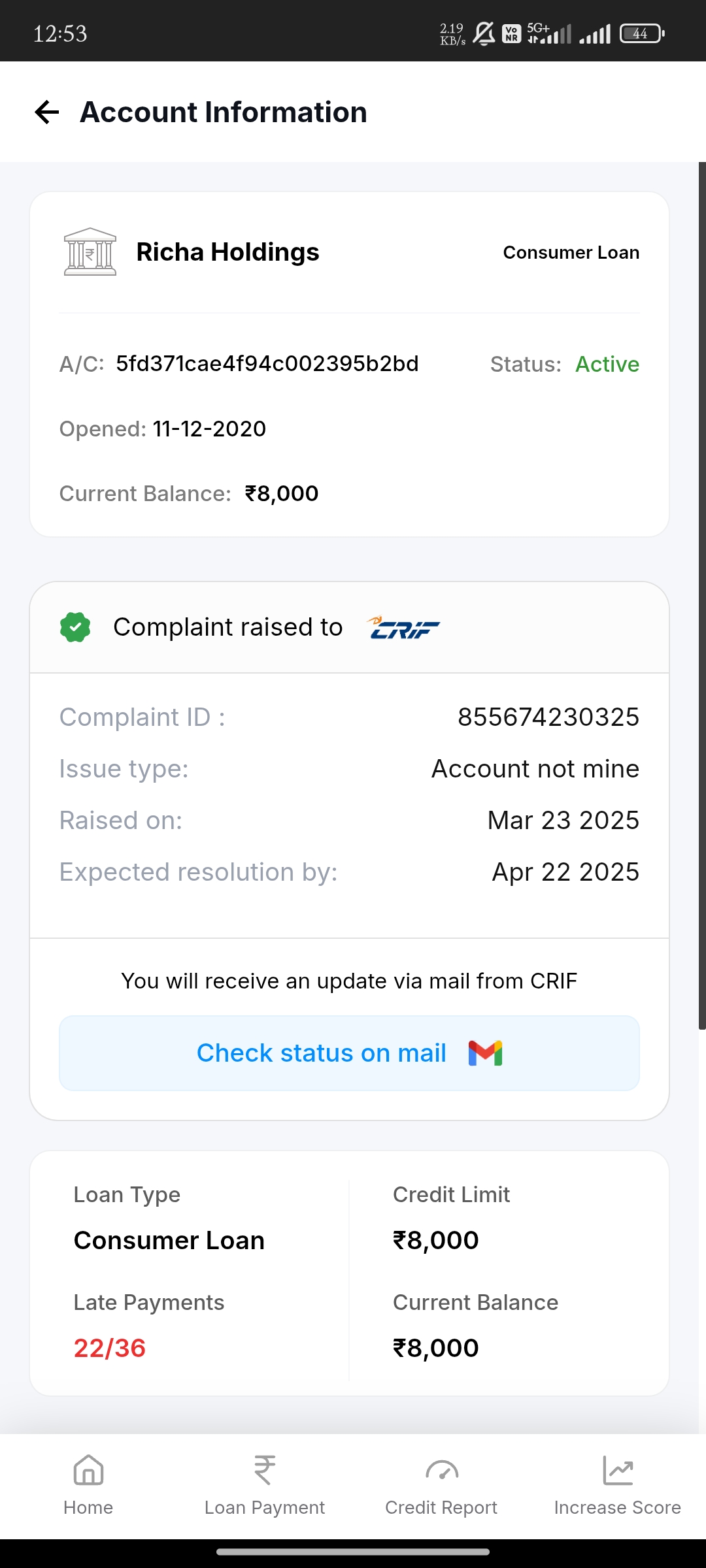
Task: Tap the battery indicator in status bar
Action: (641, 33)
